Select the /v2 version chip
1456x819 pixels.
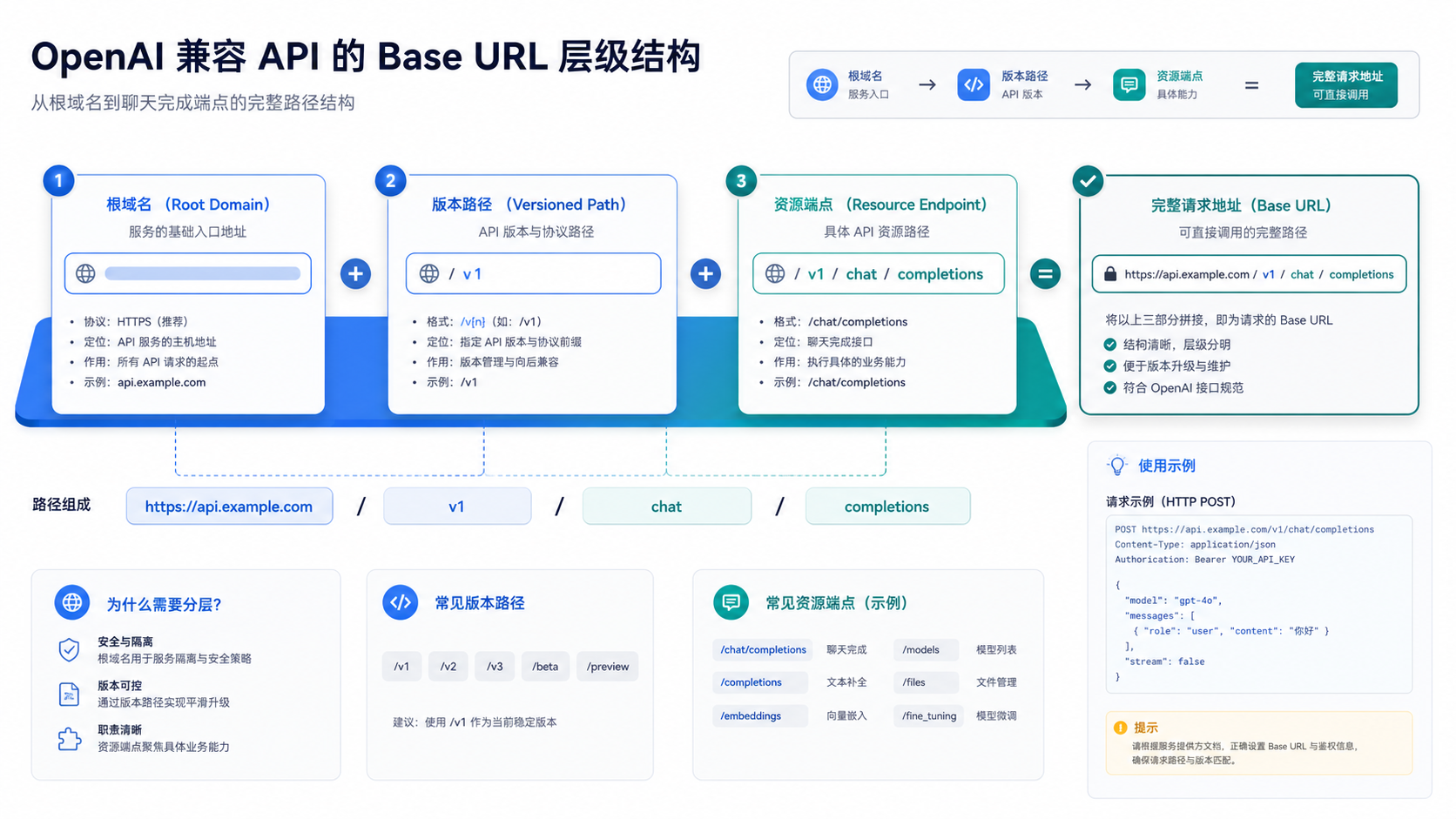[448, 667]
